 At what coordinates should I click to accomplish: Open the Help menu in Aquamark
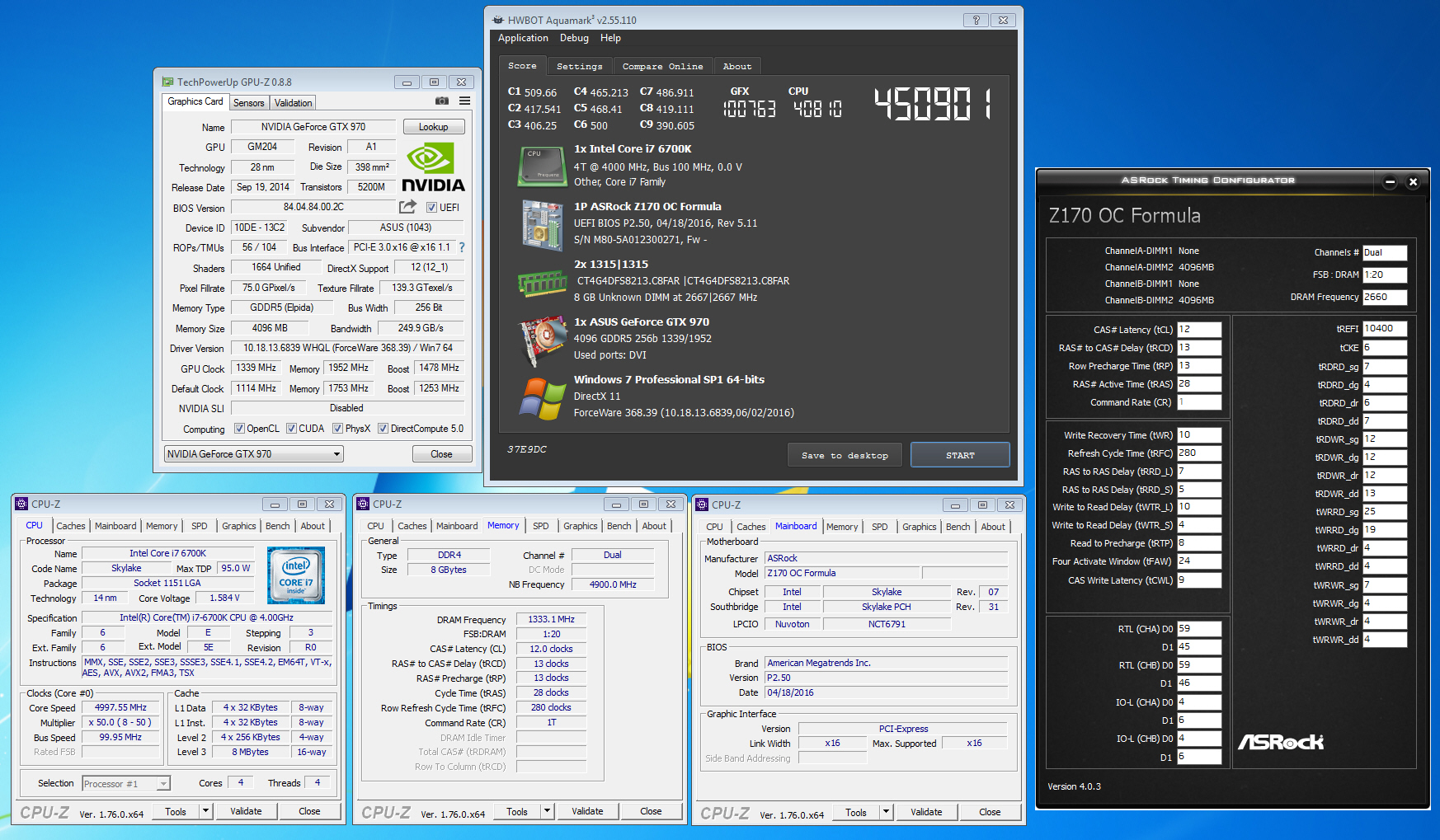610,38
